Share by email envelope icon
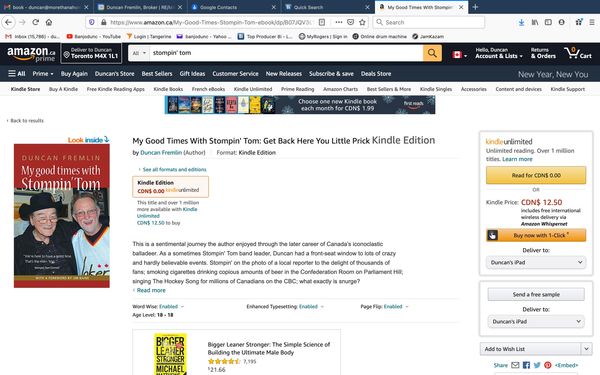The image size is (600, 375). (515, 365)
